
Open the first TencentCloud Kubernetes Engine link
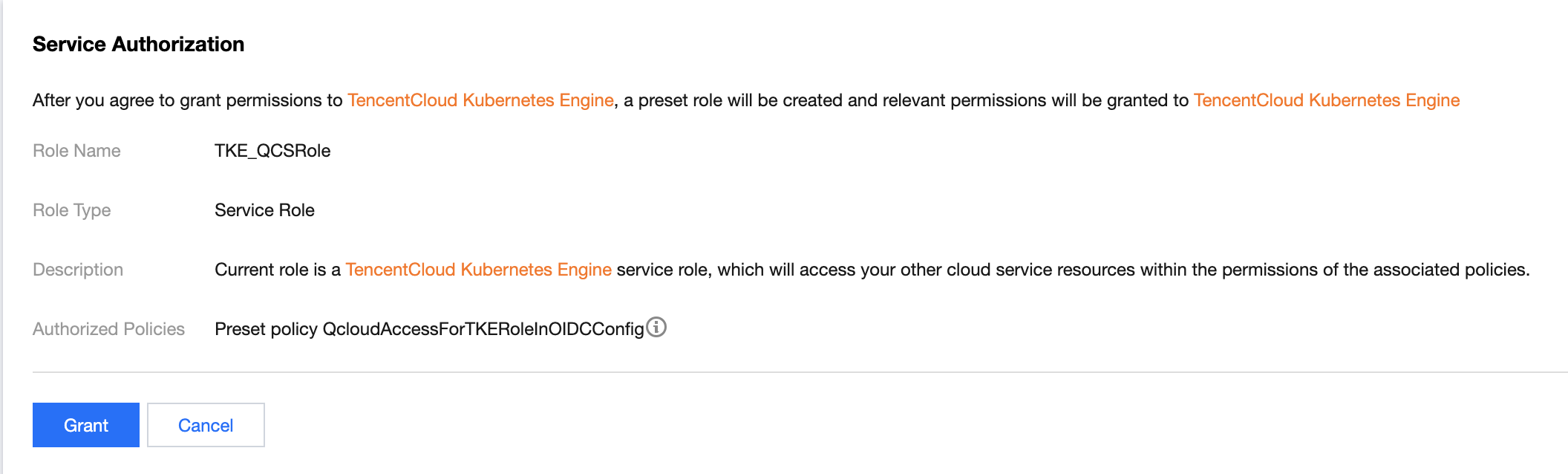point(480,100)
